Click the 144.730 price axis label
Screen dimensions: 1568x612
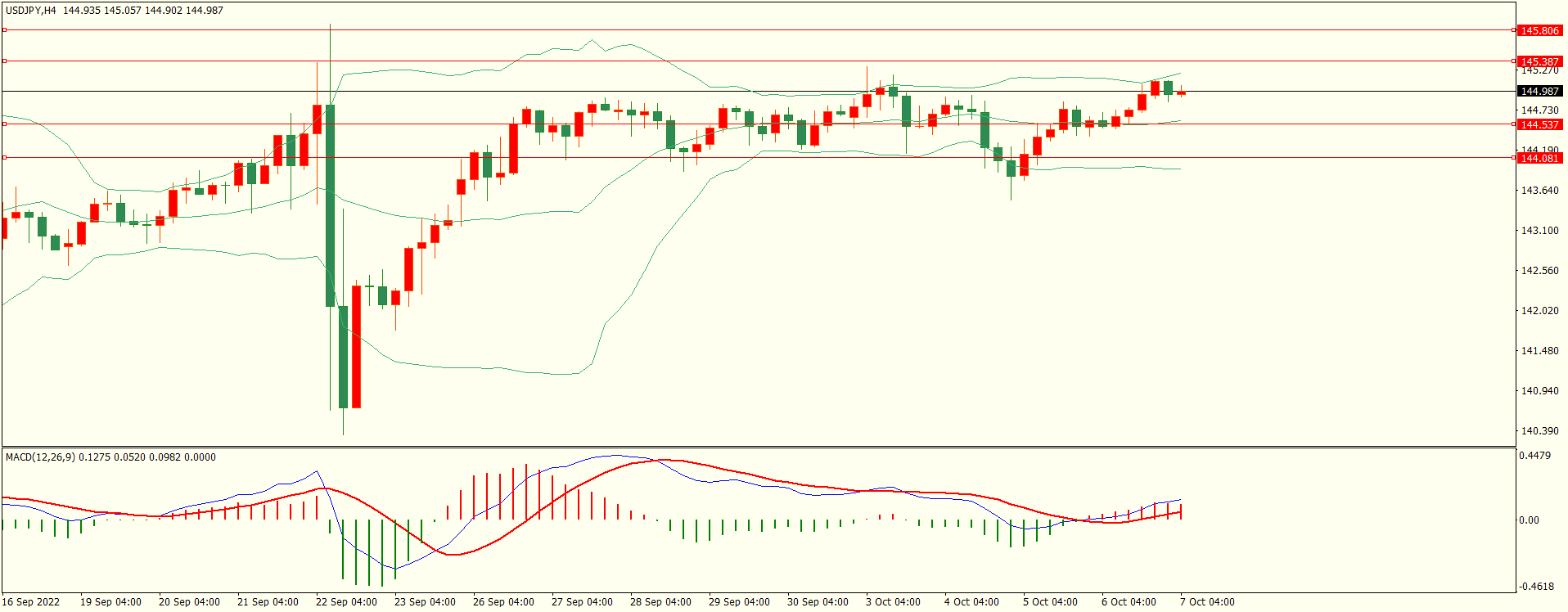1539,110
